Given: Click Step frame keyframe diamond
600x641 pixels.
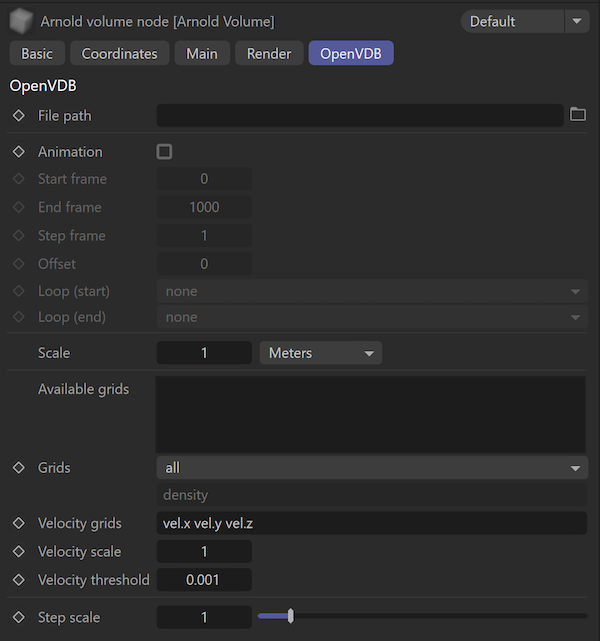Looking at the screenshot, I should pos(19,235).
